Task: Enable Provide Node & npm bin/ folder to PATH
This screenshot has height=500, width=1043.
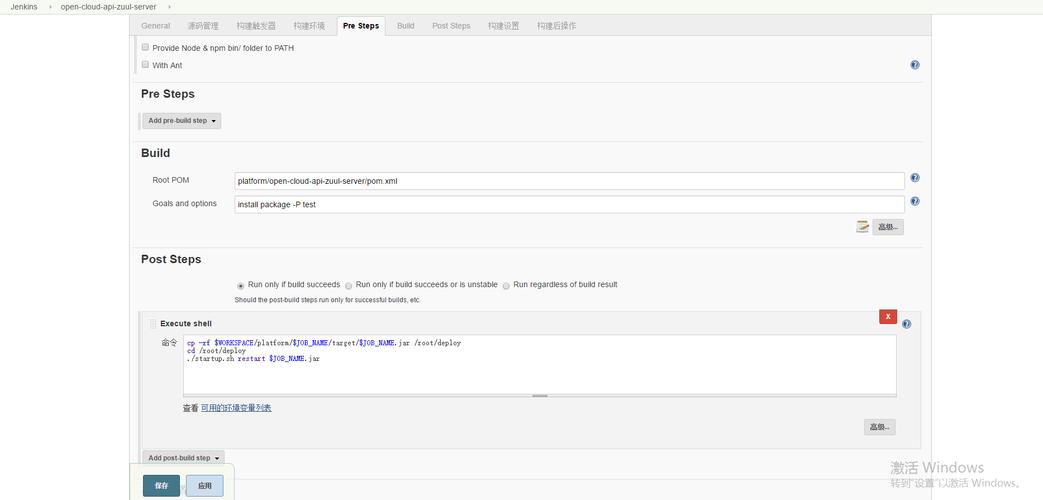Action: [x=145, y=47]
